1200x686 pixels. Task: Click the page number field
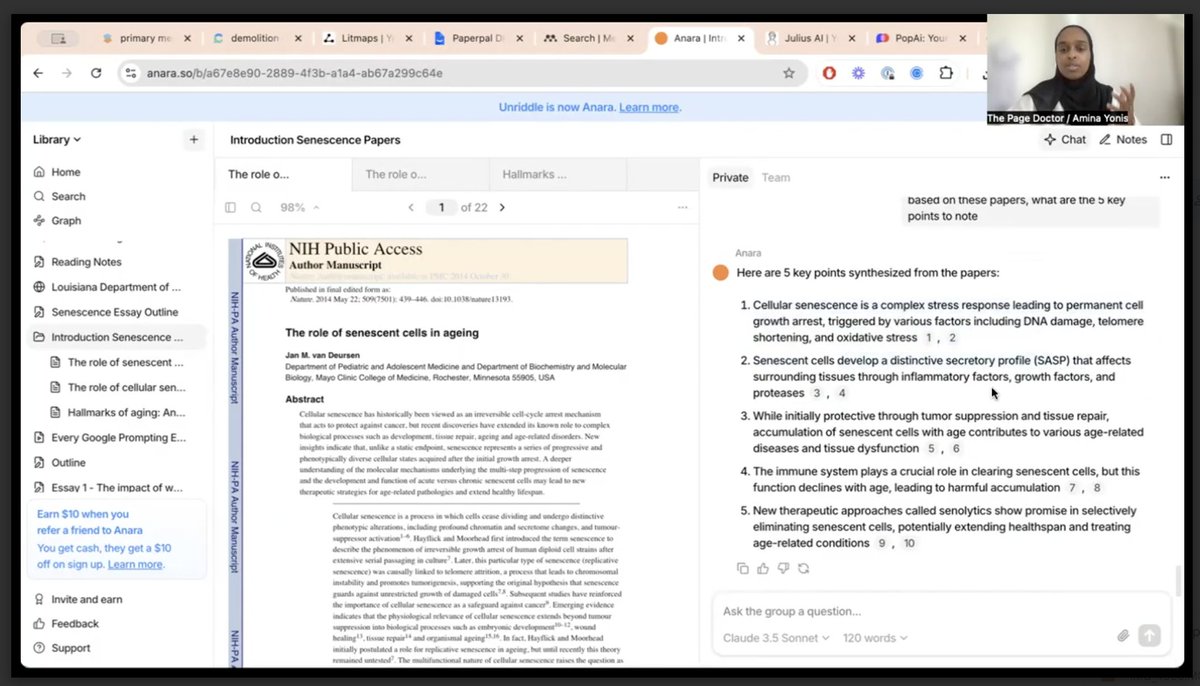(441, 208)
